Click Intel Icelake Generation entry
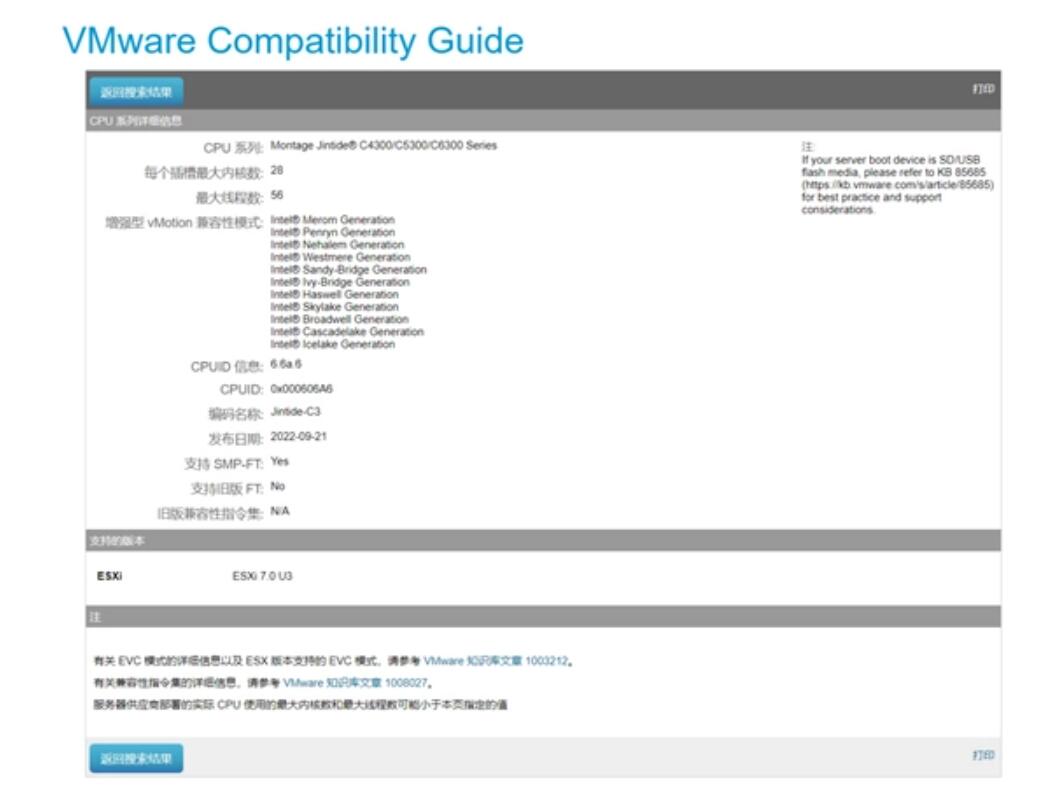The image size is (1047, 809). pos(333,344)
